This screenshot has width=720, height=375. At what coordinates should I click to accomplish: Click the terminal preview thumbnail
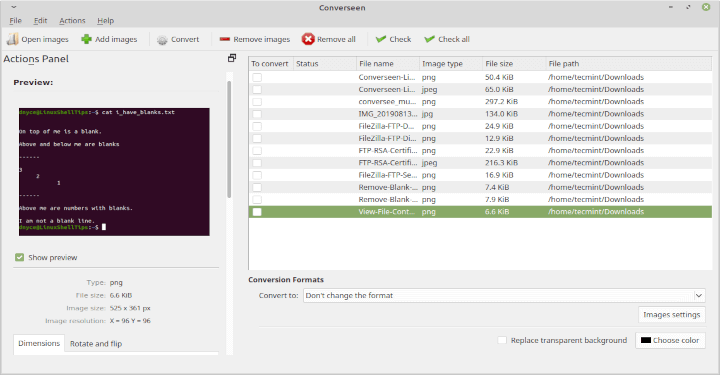[x=114, y=172]
